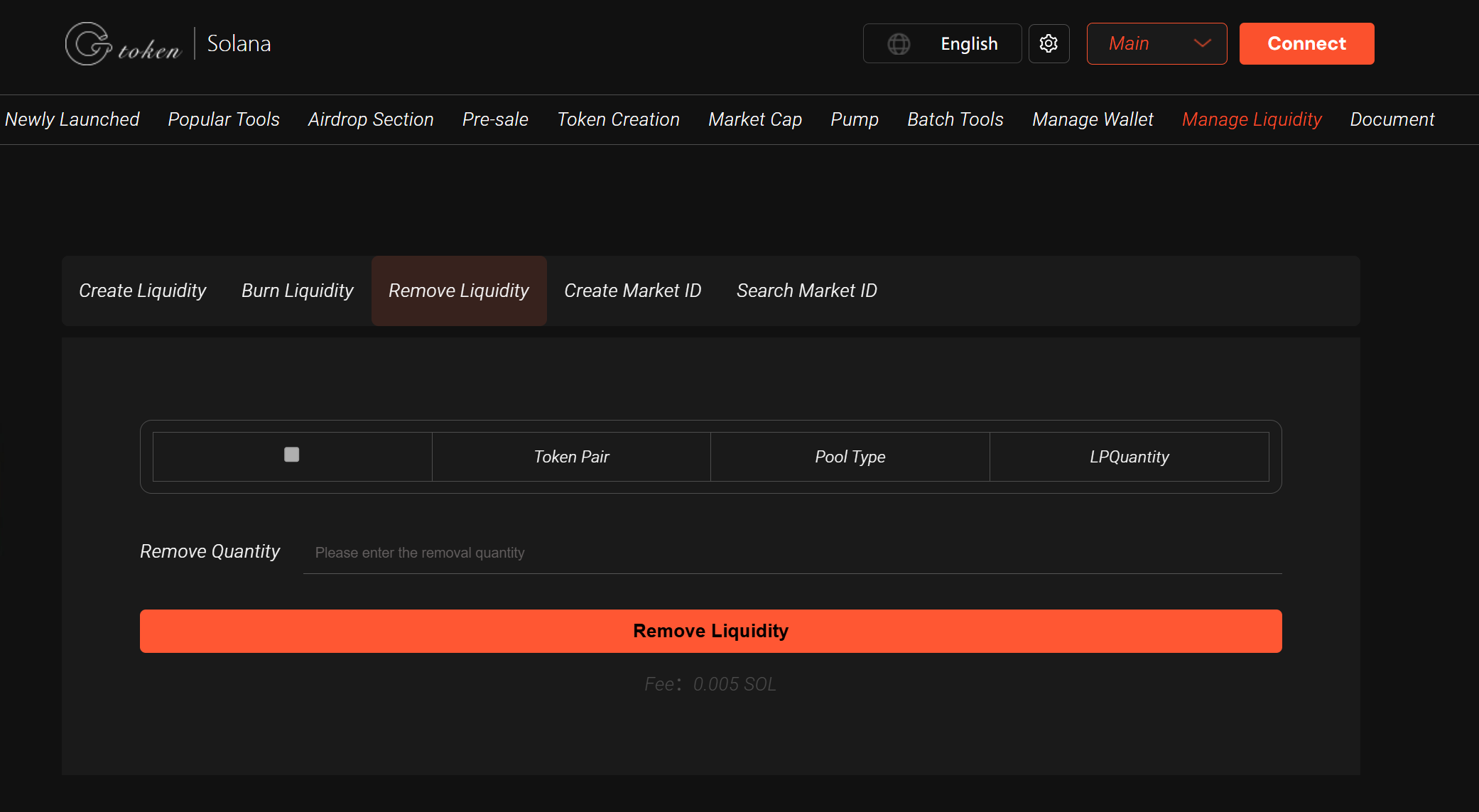Open the settings gear icon

click(x=1049, y=43)
